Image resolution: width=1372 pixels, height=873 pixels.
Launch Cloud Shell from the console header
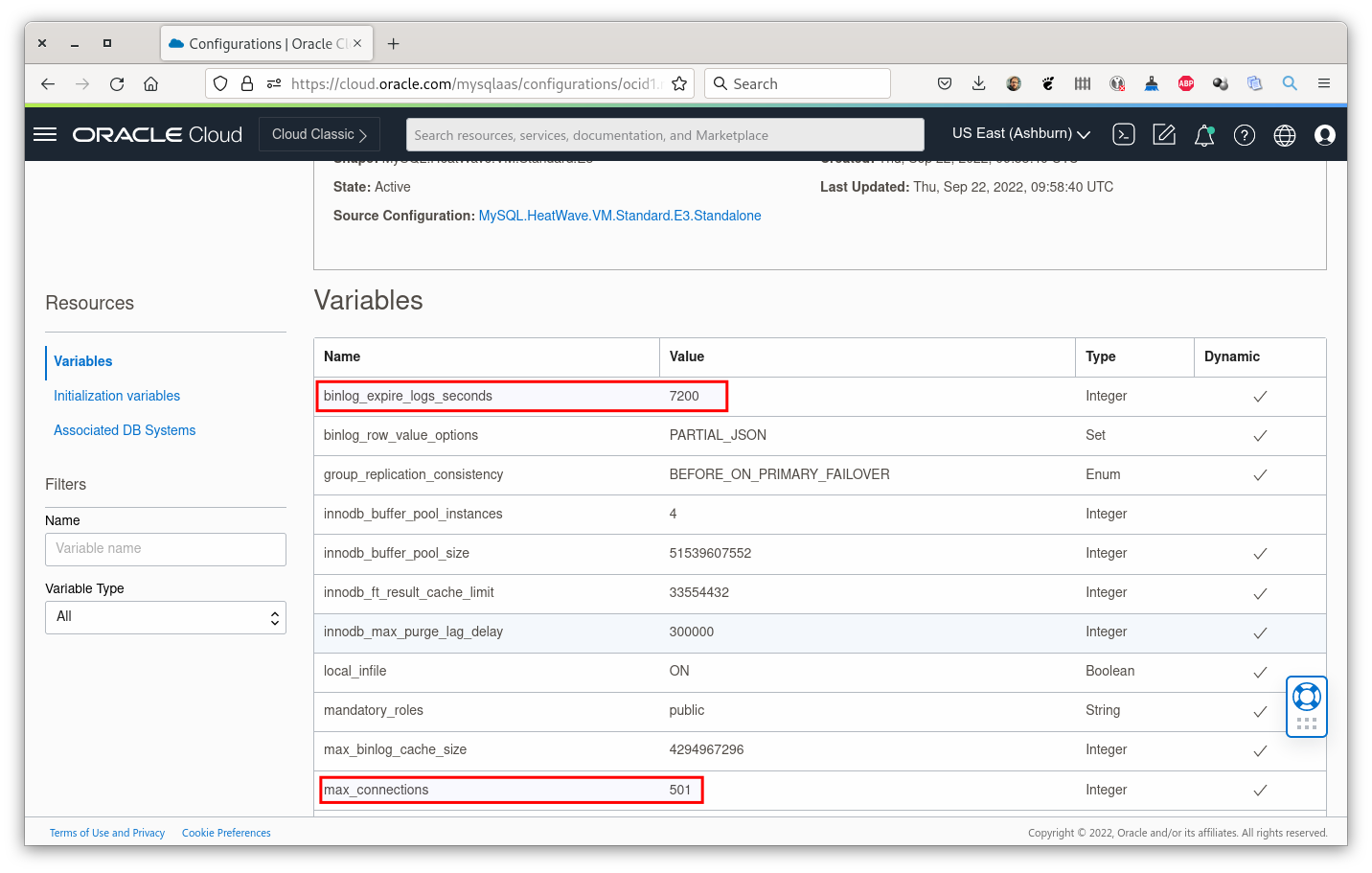click(x=1124, y=134)
